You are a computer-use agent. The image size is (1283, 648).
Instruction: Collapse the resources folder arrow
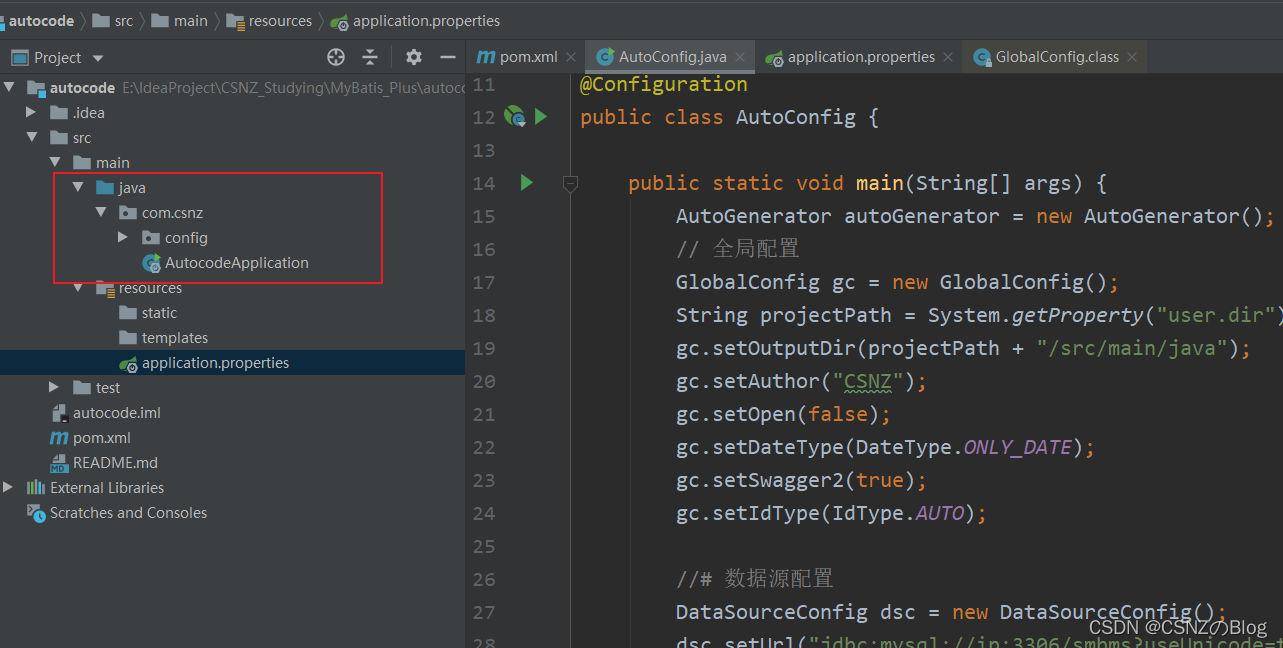pos(78,287)
